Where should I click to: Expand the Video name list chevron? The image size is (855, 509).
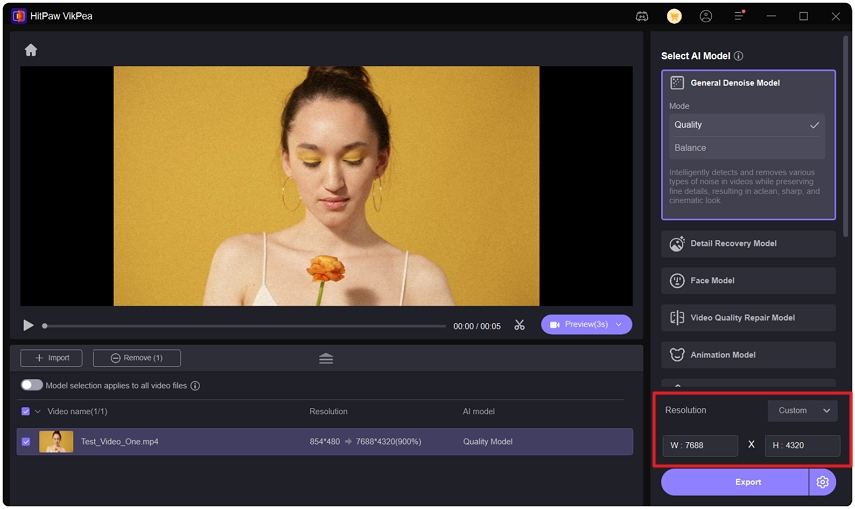[38, 411]
